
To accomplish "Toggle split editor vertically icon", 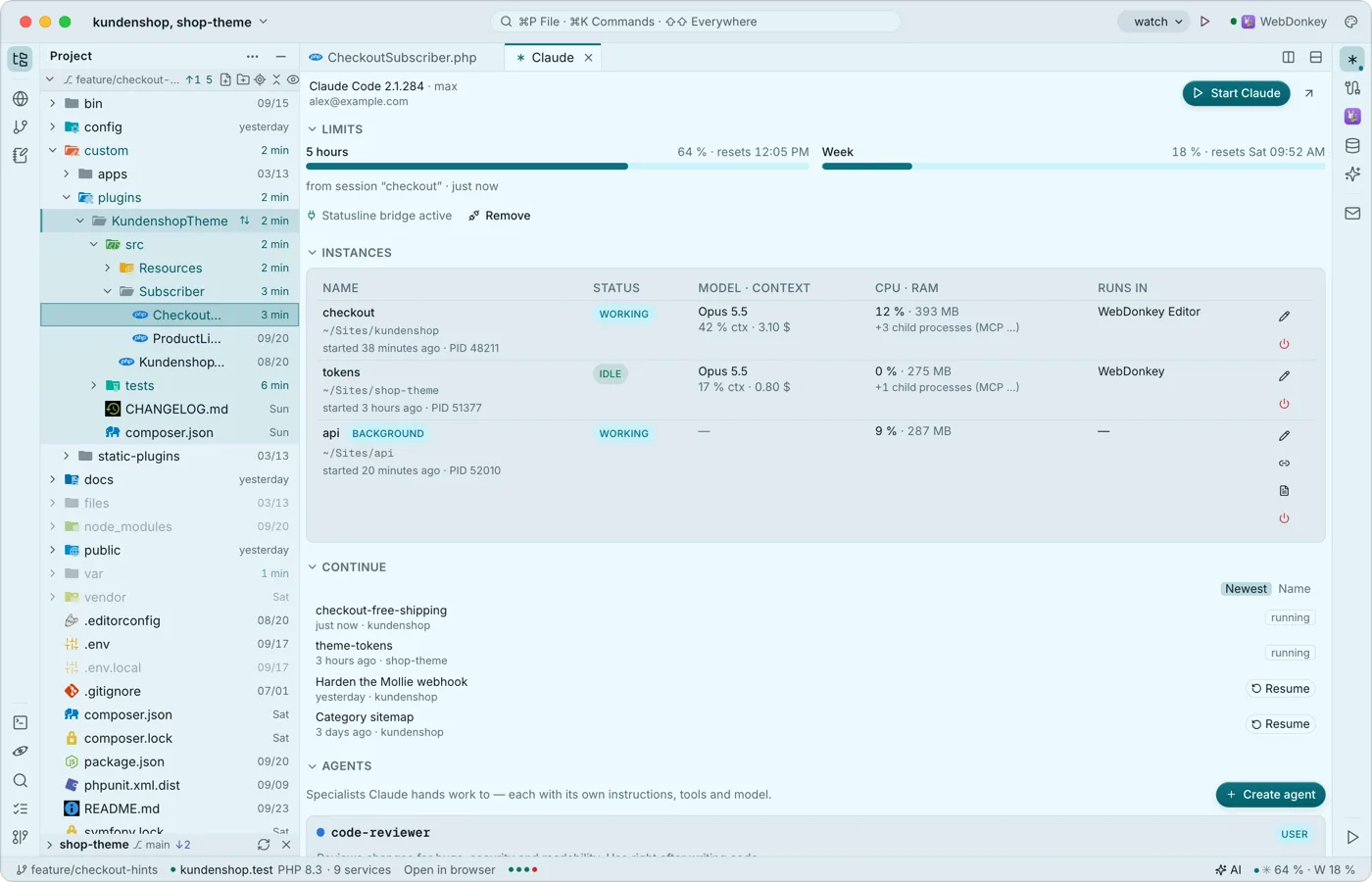I will (1289, 58).
